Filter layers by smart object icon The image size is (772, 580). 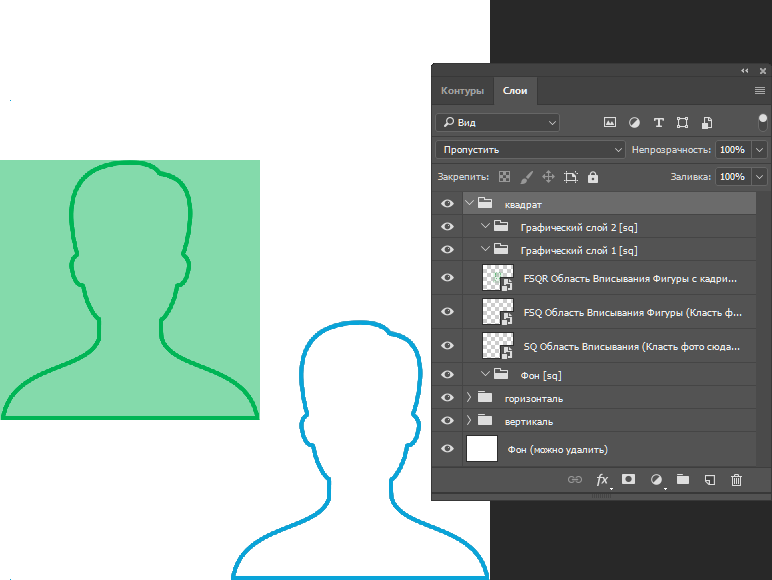coord(707,123)
